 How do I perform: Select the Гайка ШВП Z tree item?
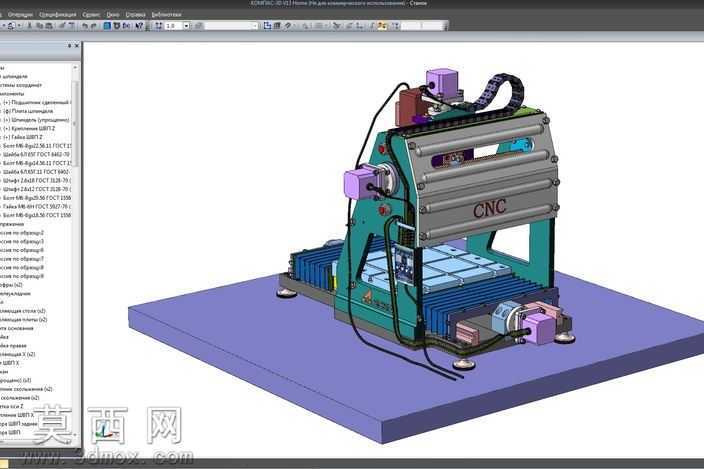[x=22, y=137]
